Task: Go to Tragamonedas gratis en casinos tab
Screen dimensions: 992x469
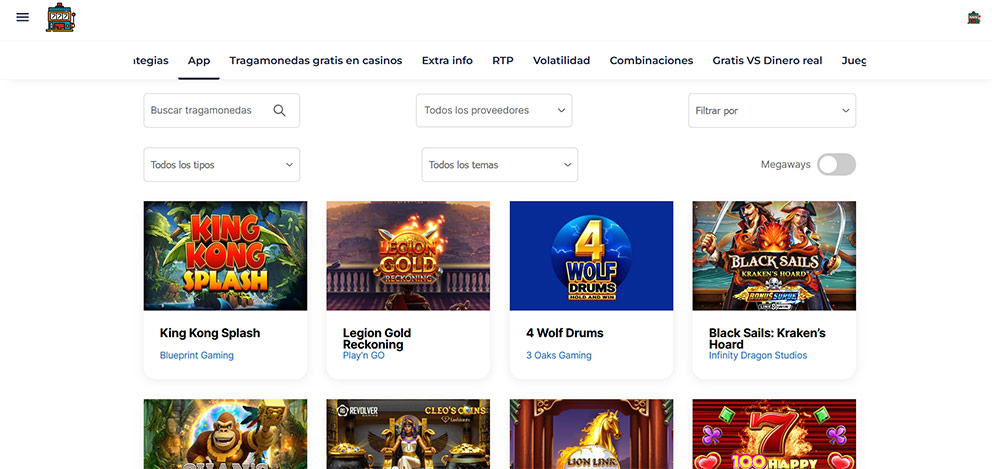Action: coord(316,61)
